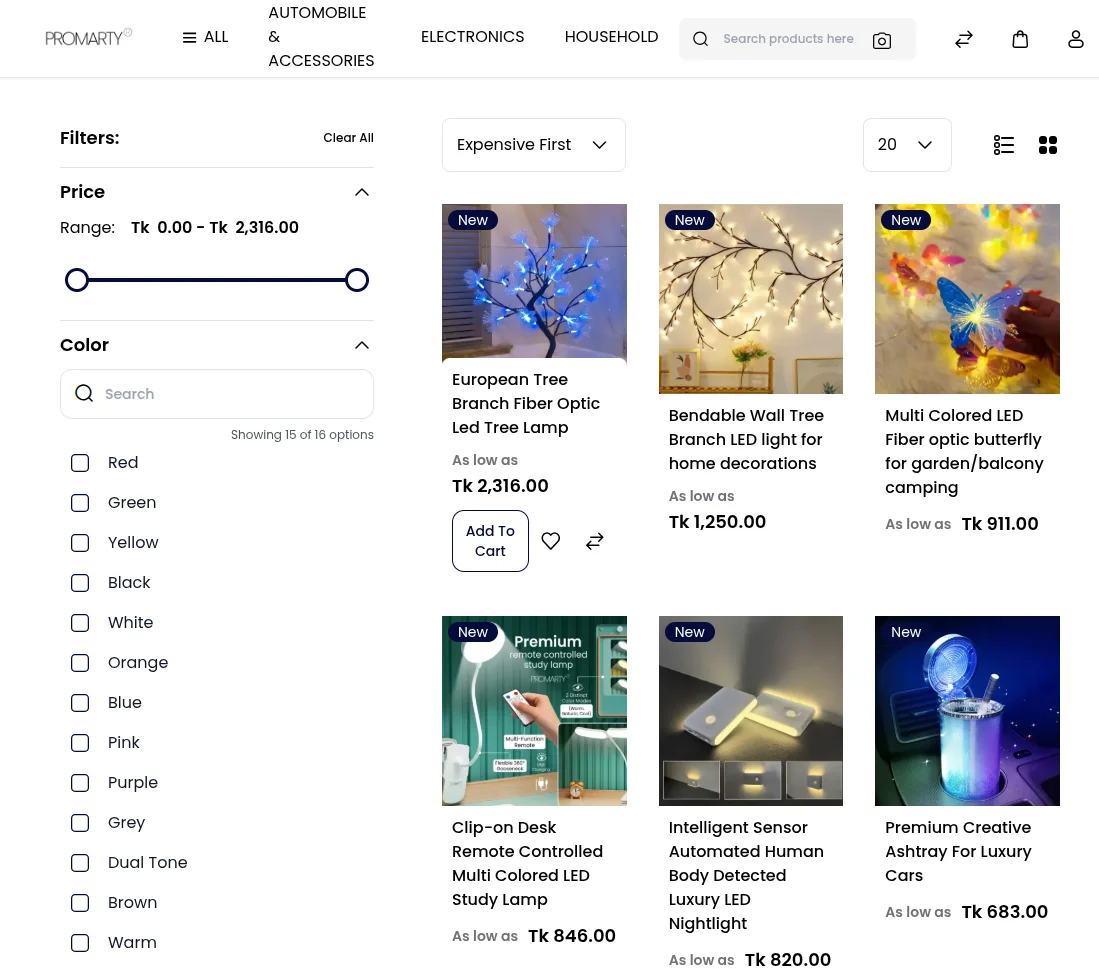The width and height of the screenshot is (1099, 969).
Task: Add European Tree lamp to cart
Action: click(x=490, y=541)
